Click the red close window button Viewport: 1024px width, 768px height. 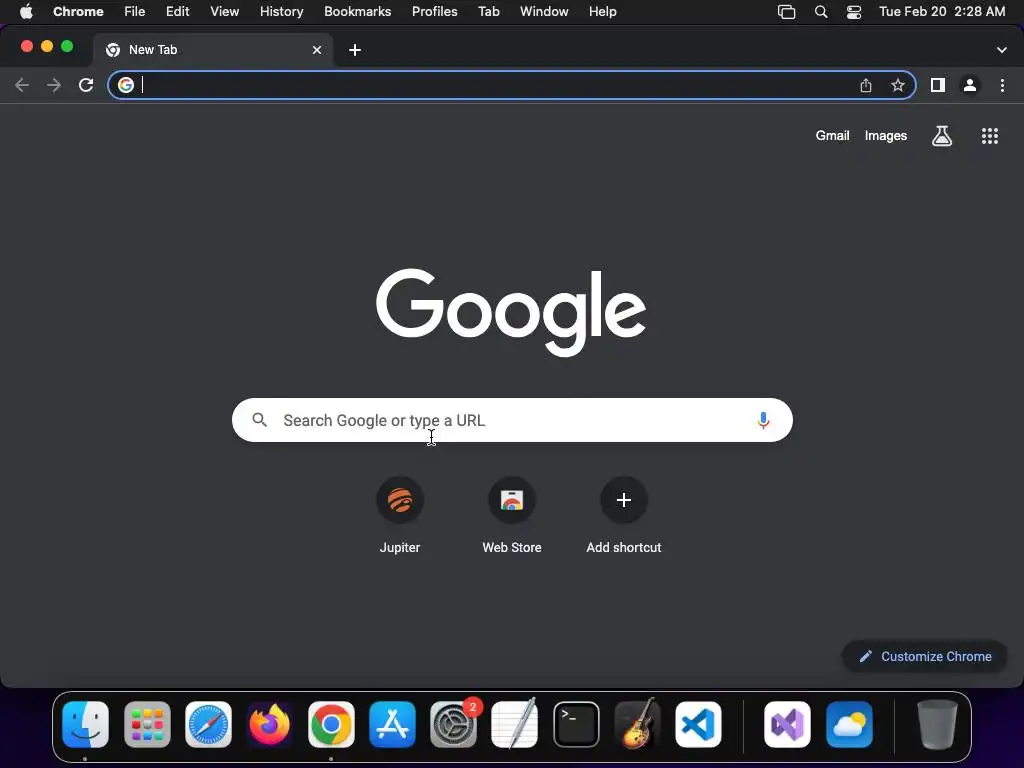(27, 46)
